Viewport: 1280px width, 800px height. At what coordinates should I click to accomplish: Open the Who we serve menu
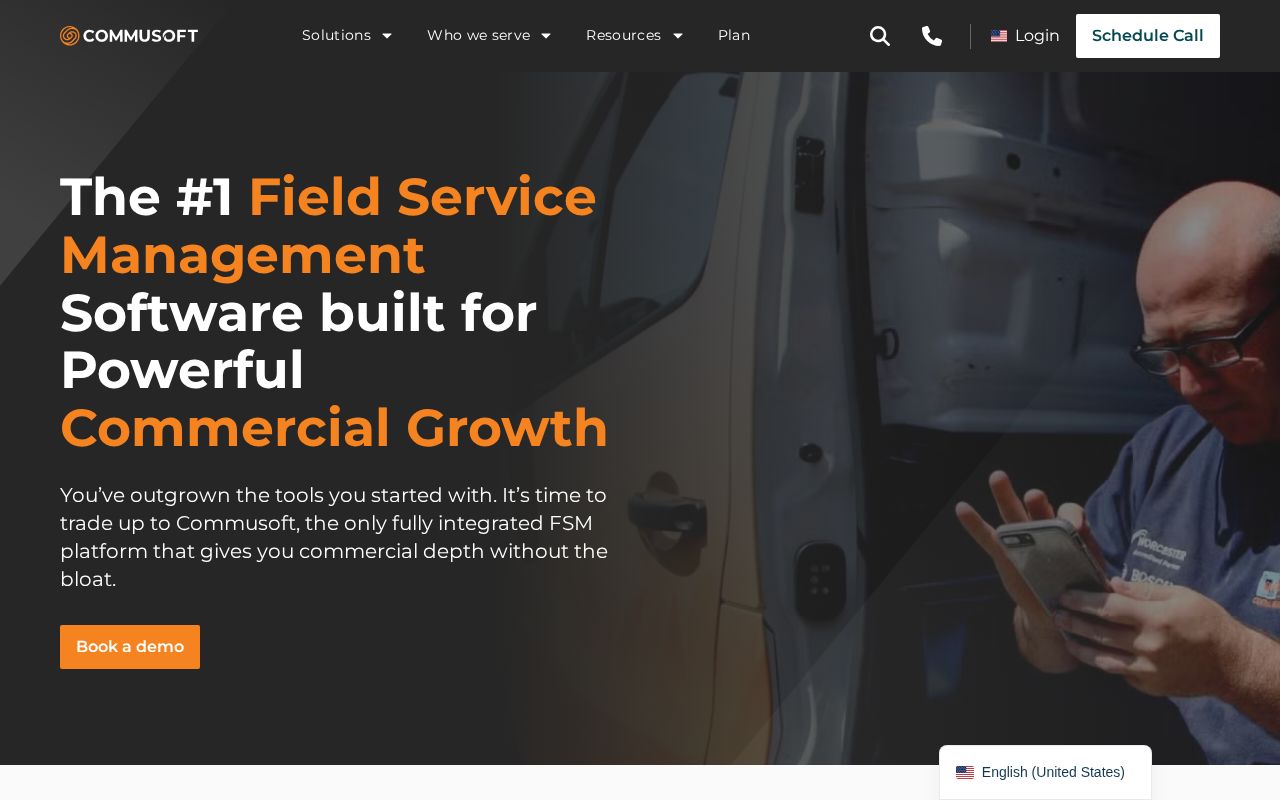478,36
